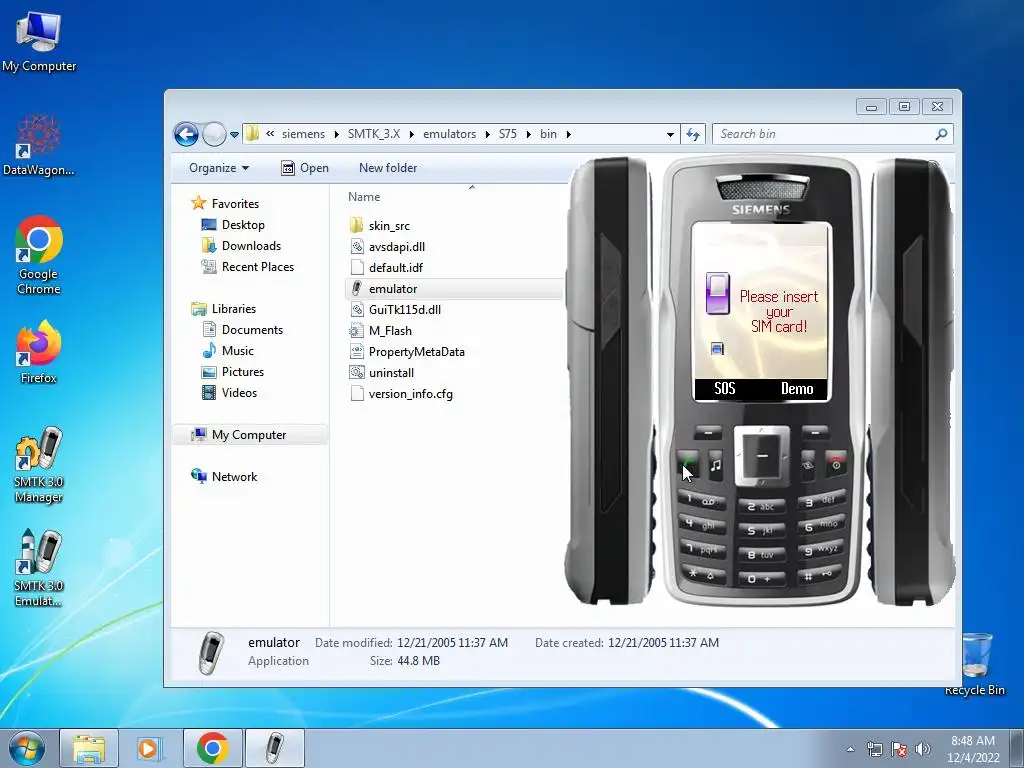
Task: Open the recent pages dropdown arrow
Action: point(234,135)
